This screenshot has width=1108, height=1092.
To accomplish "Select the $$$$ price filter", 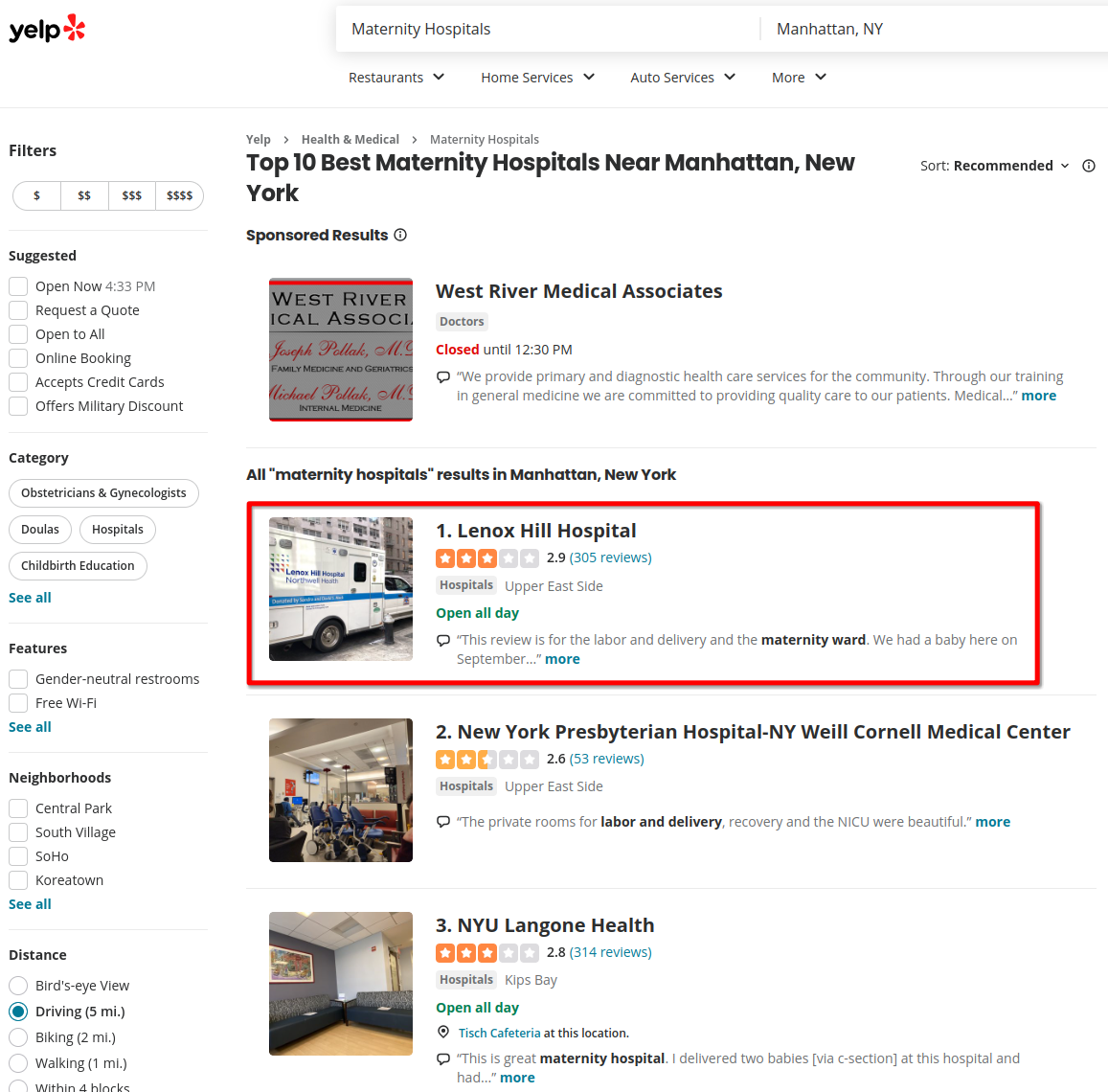I will coord(179,195).
